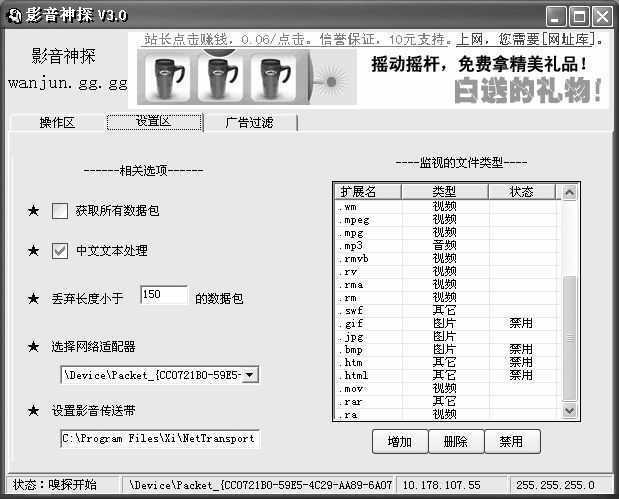Open the 广告过滤 tab
The width and height of the screenshot is (619, 499).
click(249, 123)
